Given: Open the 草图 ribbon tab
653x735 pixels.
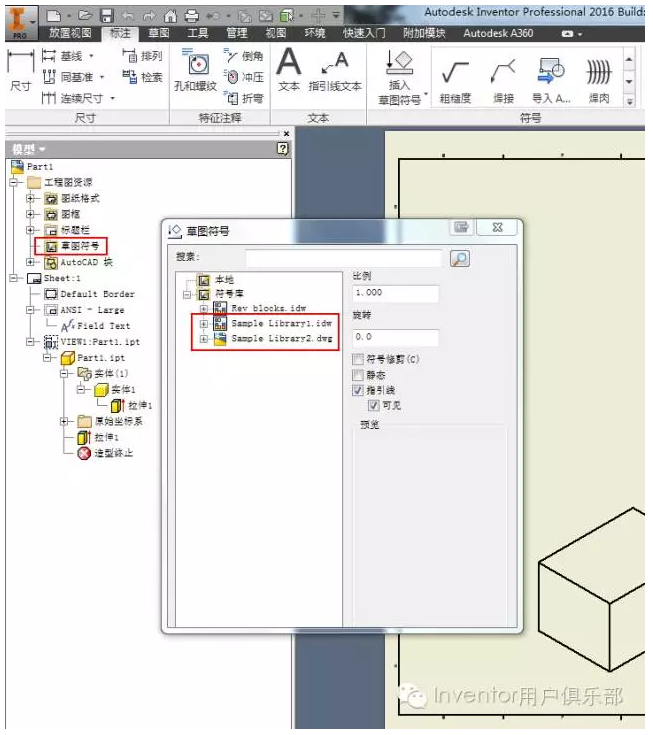Looking at the screenshot, I should (x=158, y=33).
